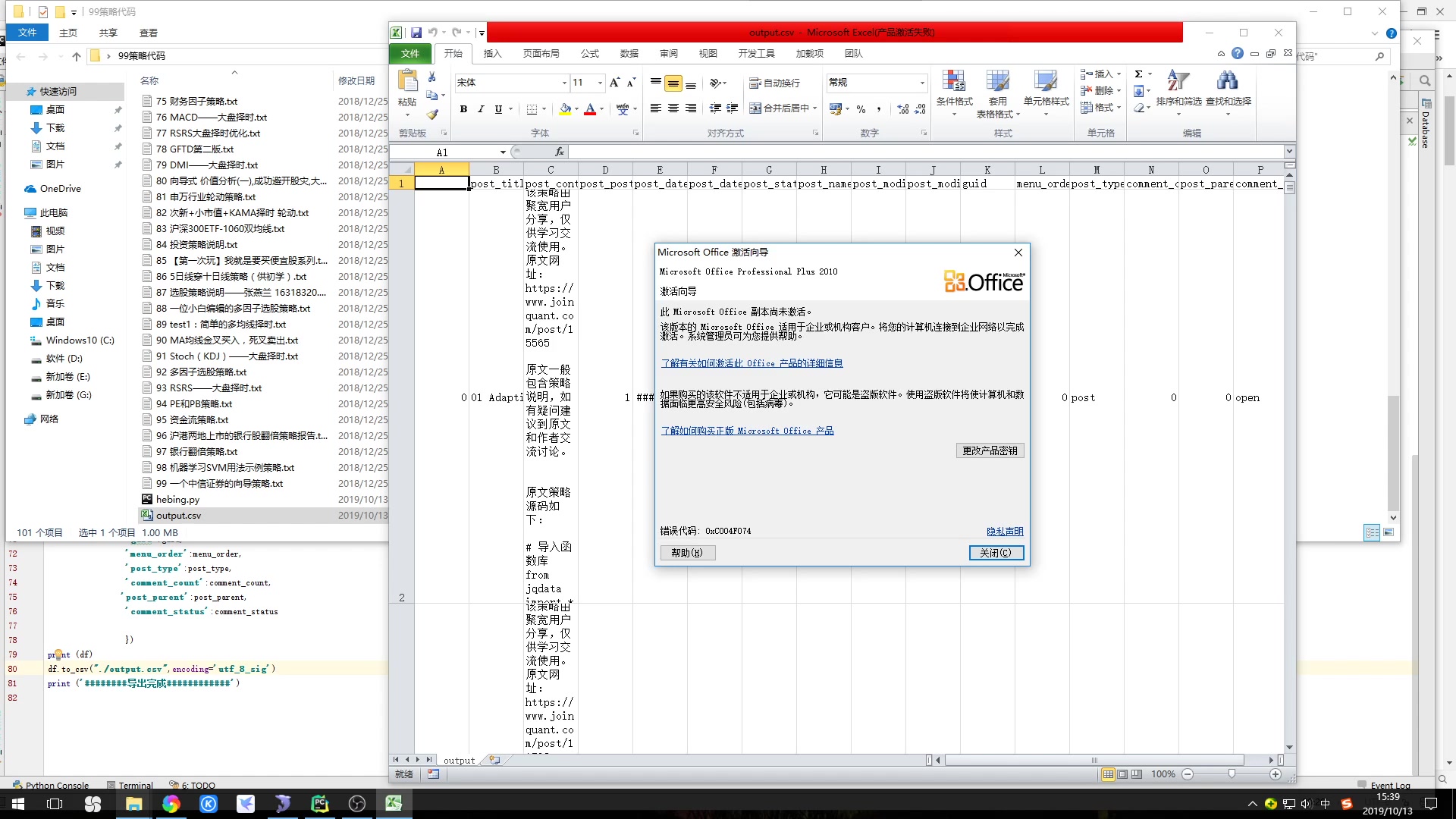The image size is (1456, 819).
Task: Click the Save icon in Excel title bar
Action: (416, 33)
